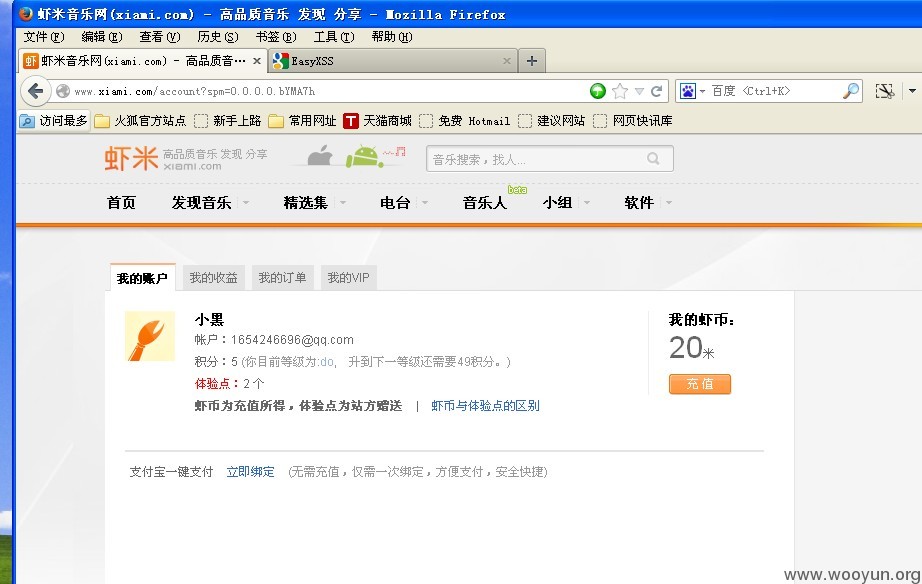
Task: Open the search engine selector dropdown
Action: 702,92
